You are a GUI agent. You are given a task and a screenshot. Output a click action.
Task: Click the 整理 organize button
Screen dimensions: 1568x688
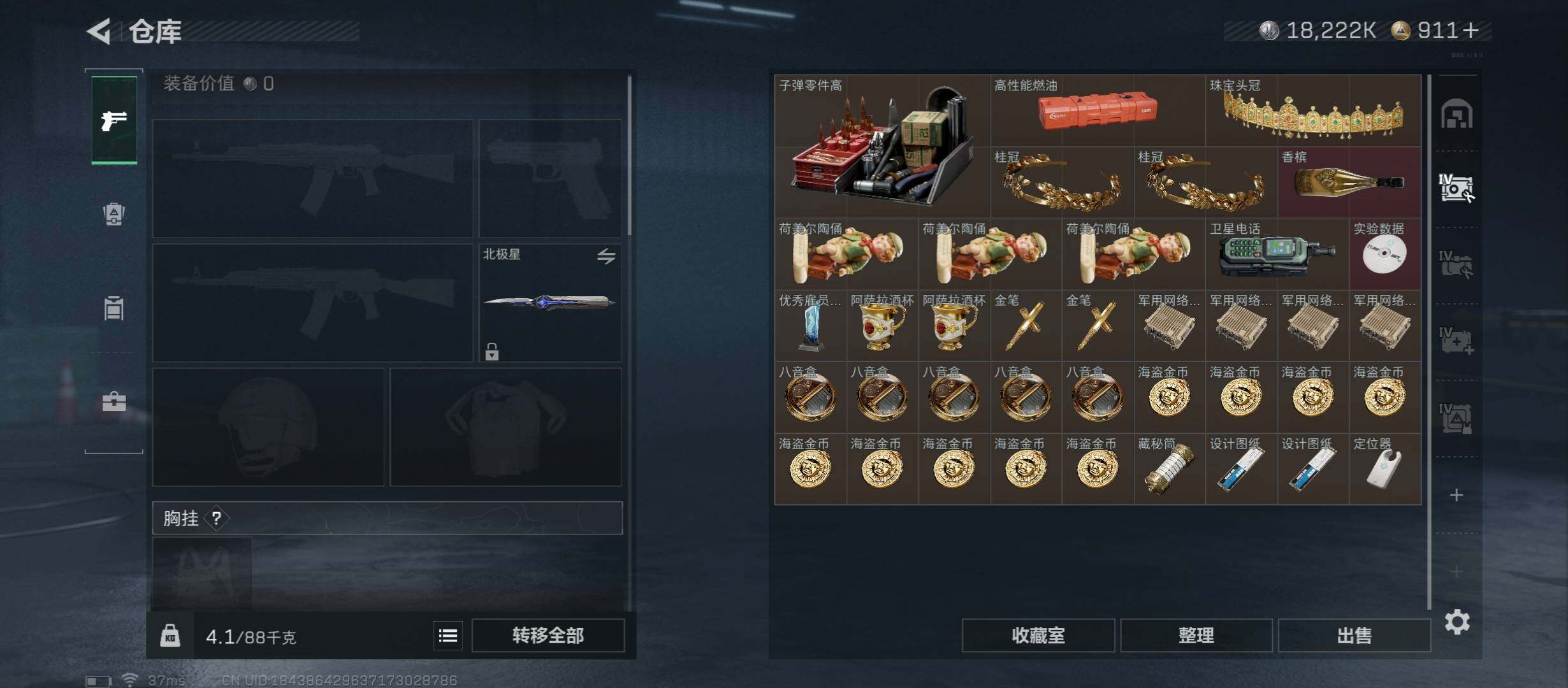coord(1196,635)
